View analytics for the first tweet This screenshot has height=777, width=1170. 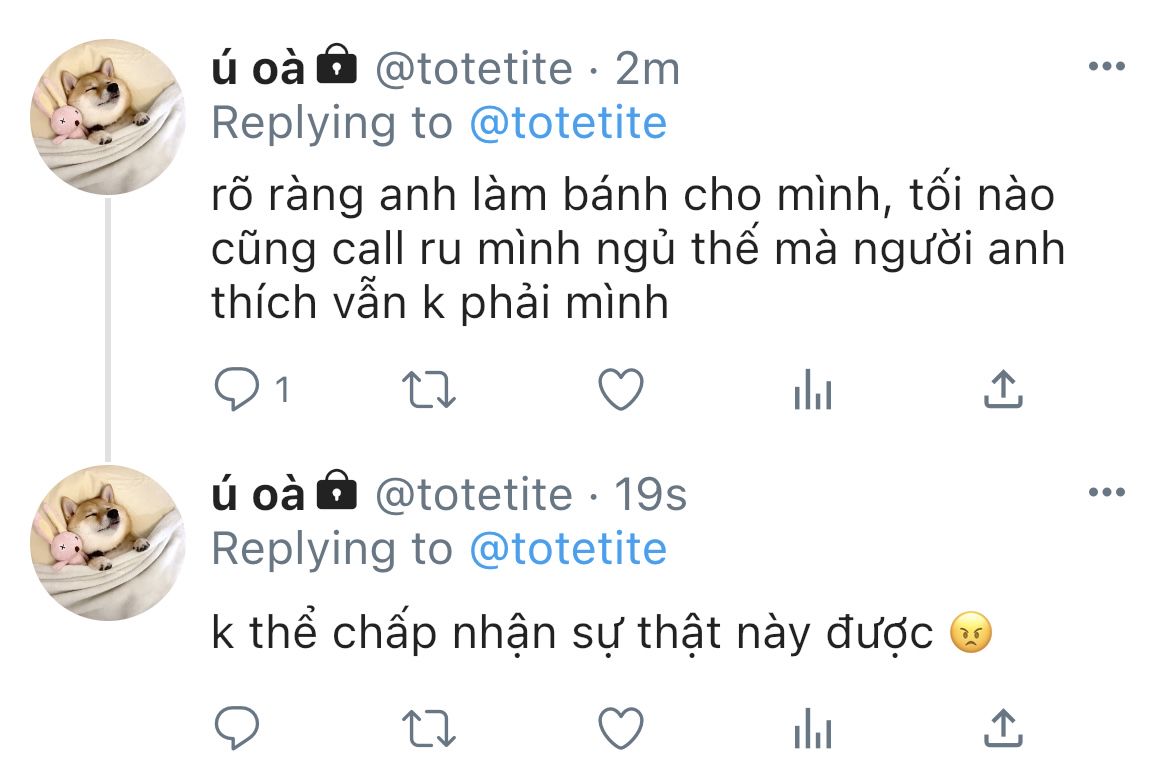click(x=813, y=390)
